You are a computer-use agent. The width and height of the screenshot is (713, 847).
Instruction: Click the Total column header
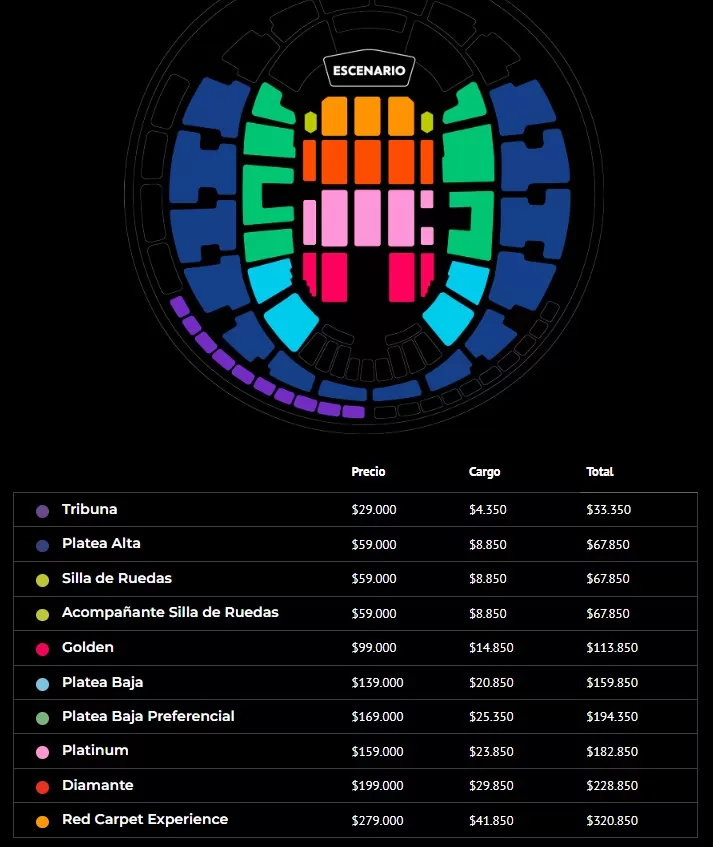[600, 472]
